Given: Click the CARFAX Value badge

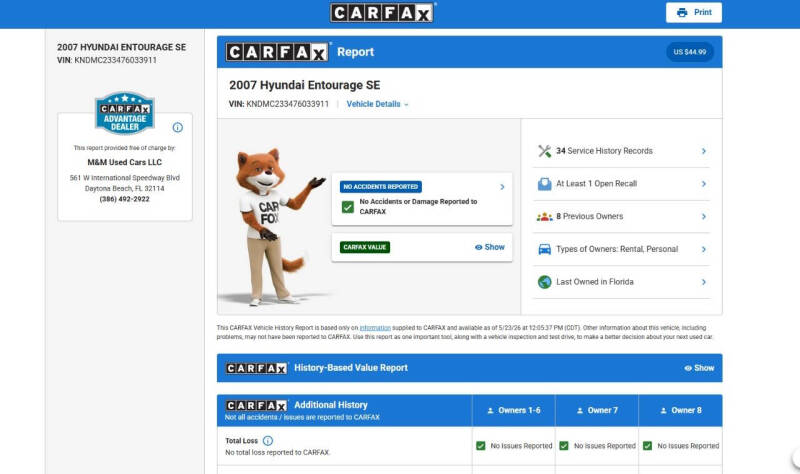Looking at the screenshot, I should 365,247.
